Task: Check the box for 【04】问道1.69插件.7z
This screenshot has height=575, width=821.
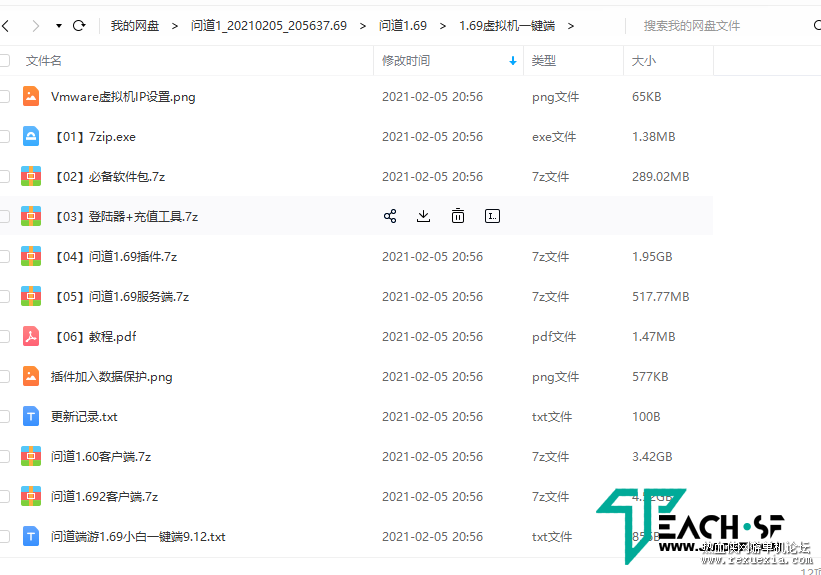Action: click(x=5, y=257)
